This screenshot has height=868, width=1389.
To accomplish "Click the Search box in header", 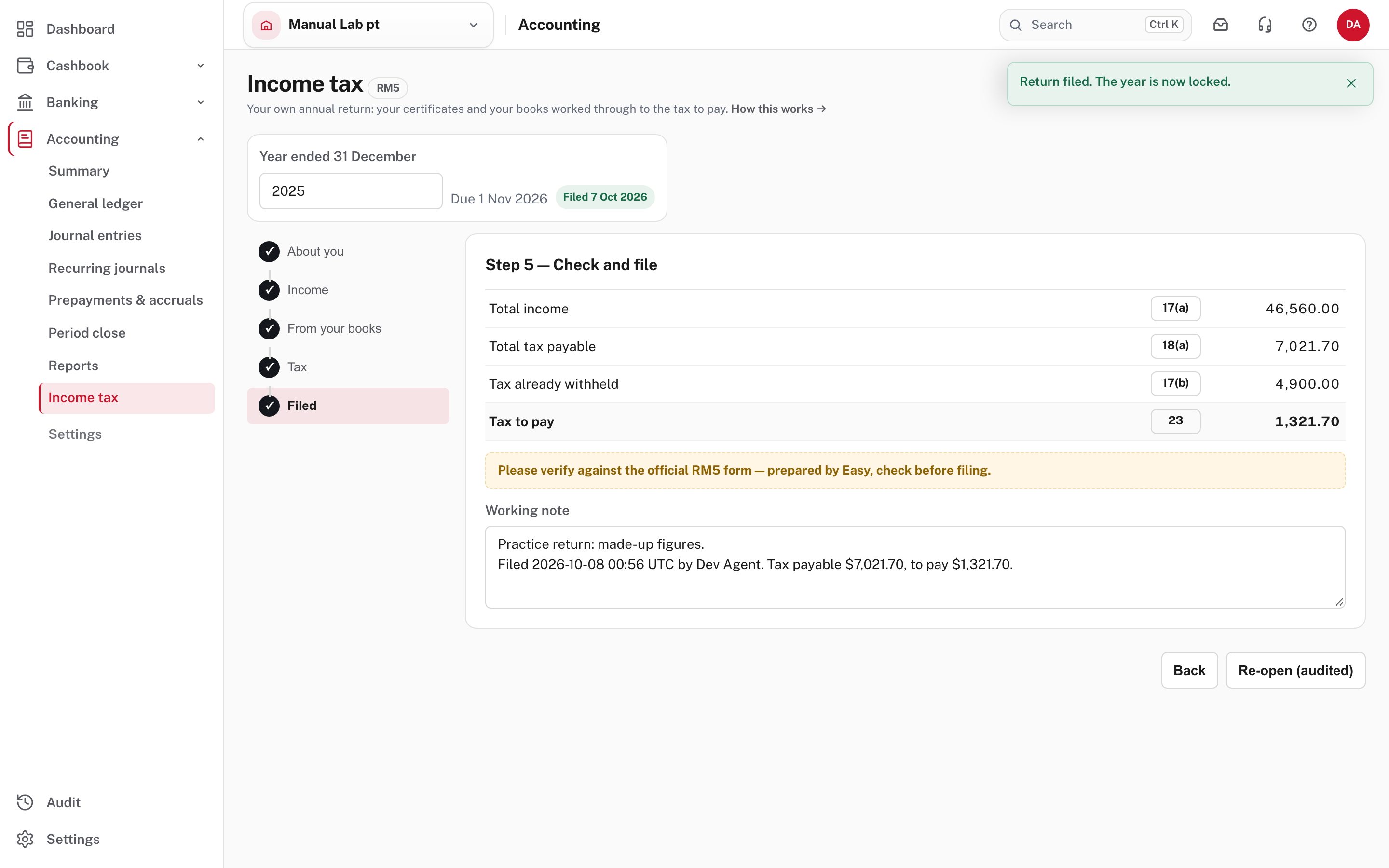I will tap(1095, 25).
